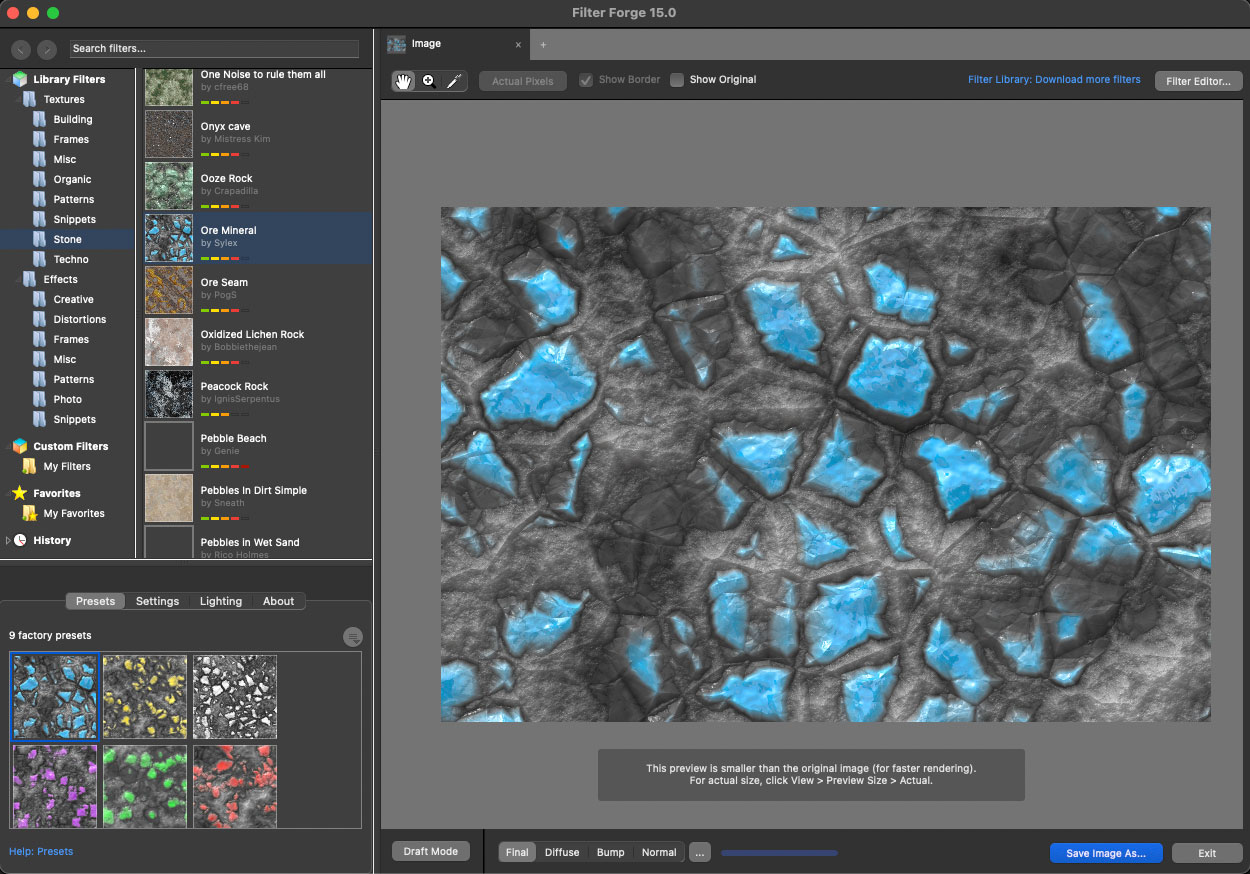This screenshot has width=1250, height=874.
Task: Toggle Draft Mode rendering
Action: (x=430, y=851)
